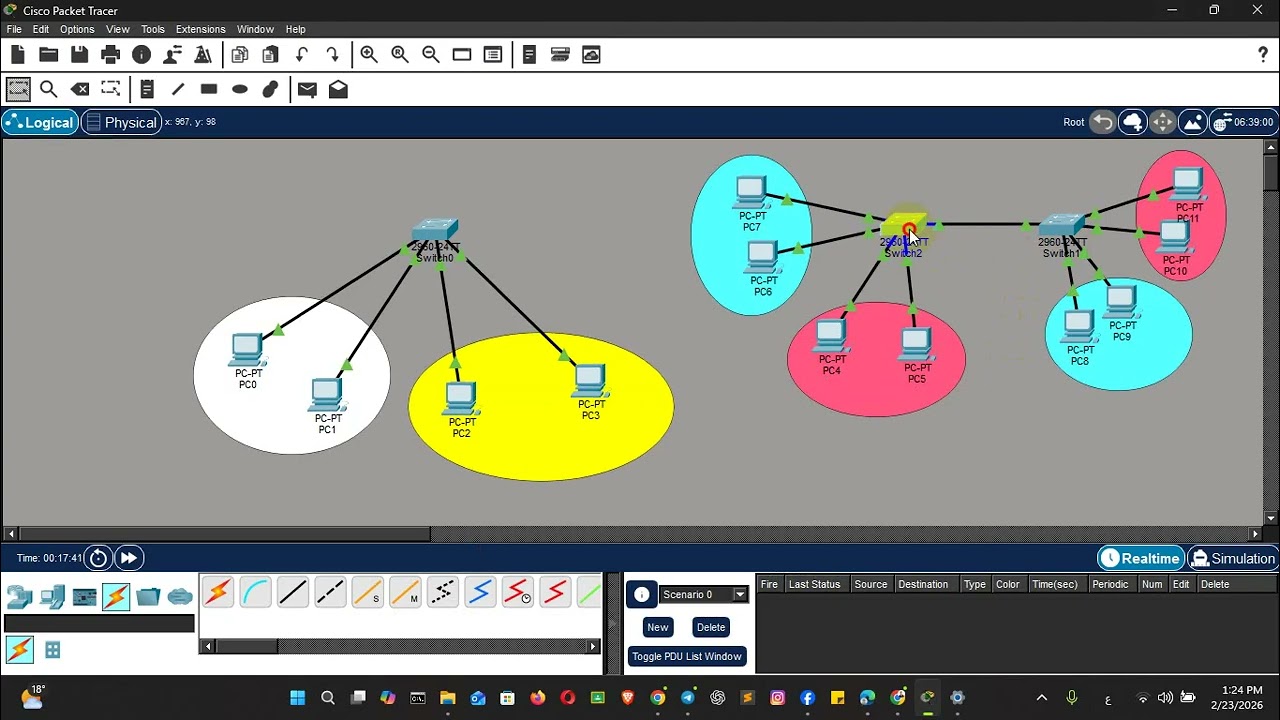
Task: Click the Power Cycle Devices button
Action: point(98,558)
